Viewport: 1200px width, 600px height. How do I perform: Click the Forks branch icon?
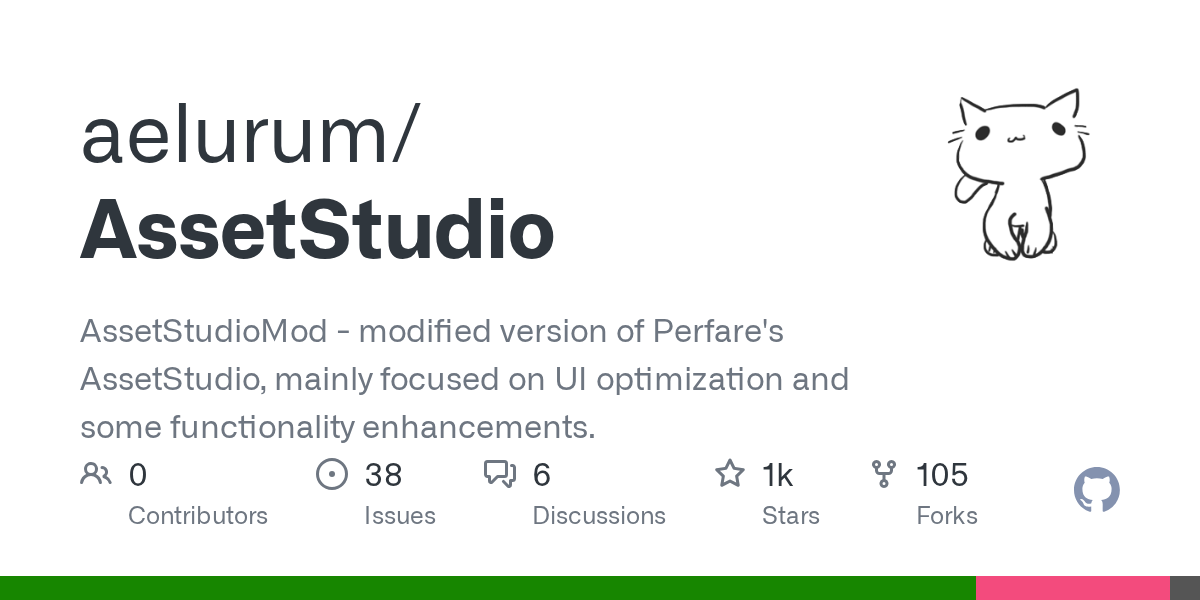[884, 474]
